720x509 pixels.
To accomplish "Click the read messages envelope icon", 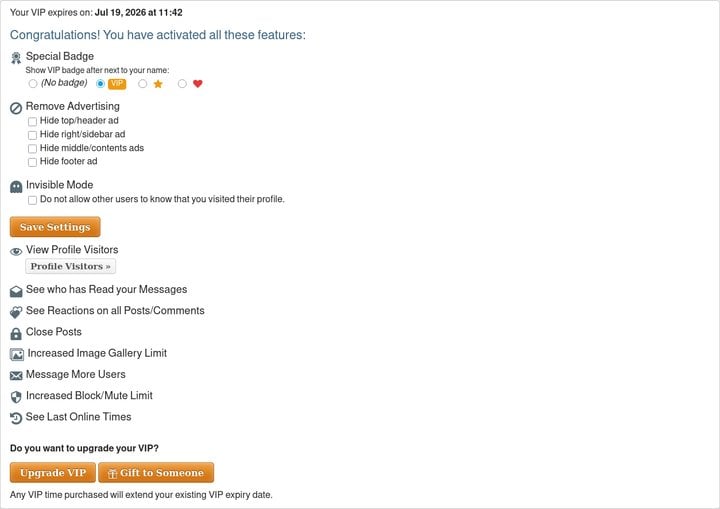I will point(16,291).
